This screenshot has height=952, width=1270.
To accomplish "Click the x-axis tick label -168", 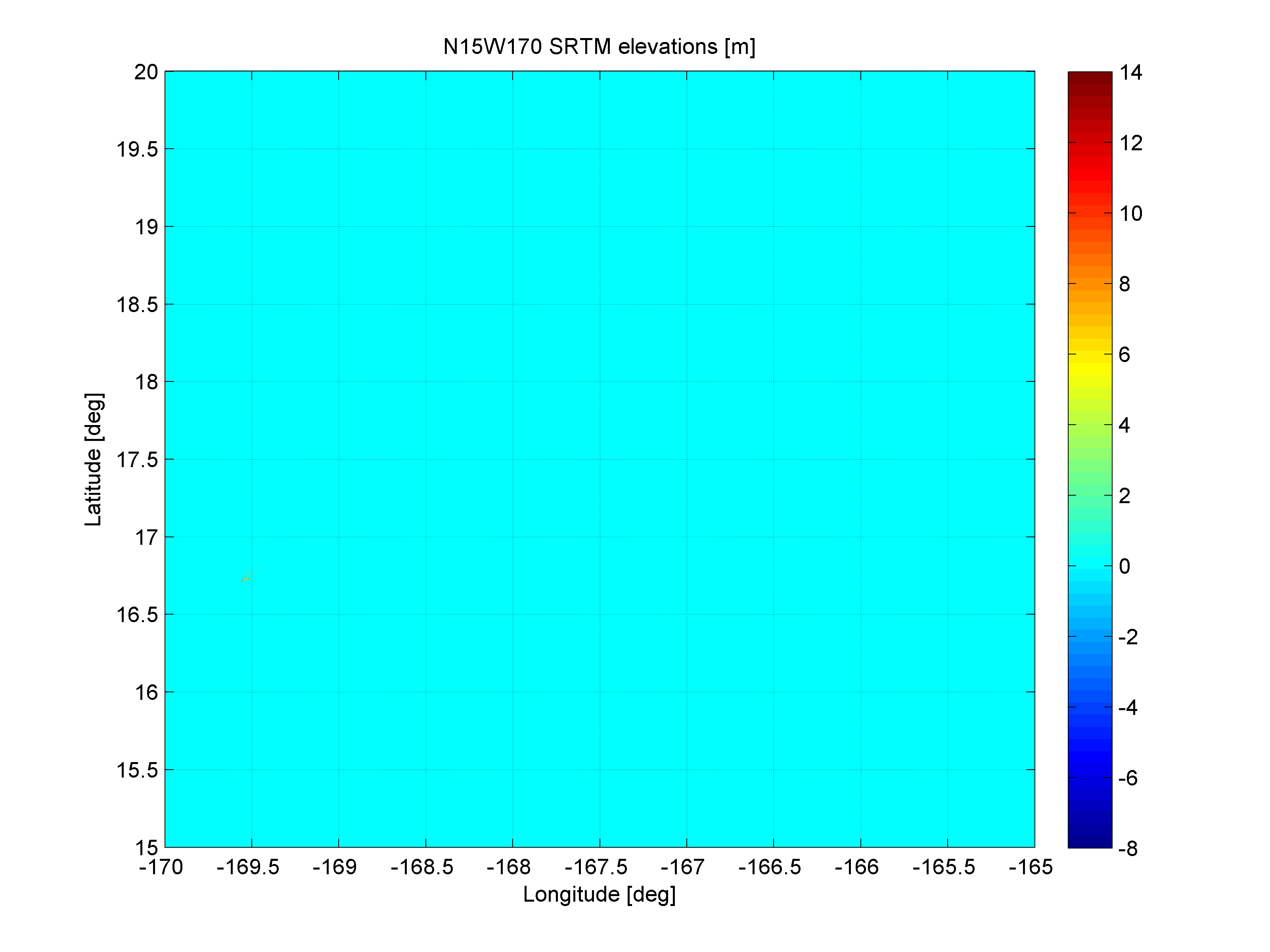I will point(508,867).
